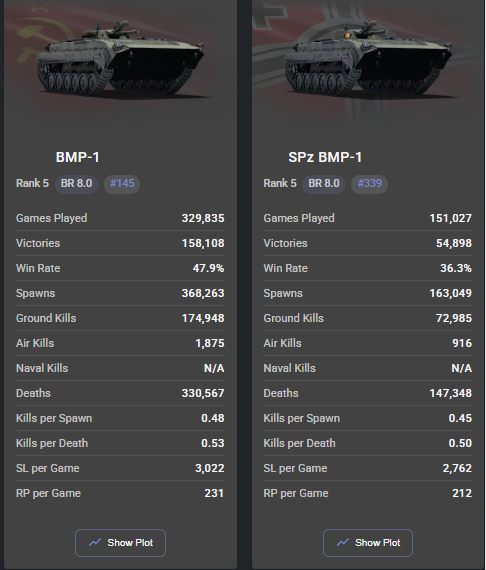The image size is (486, 570).
Task: Select the #339 ranking badge
Action: 369,183
